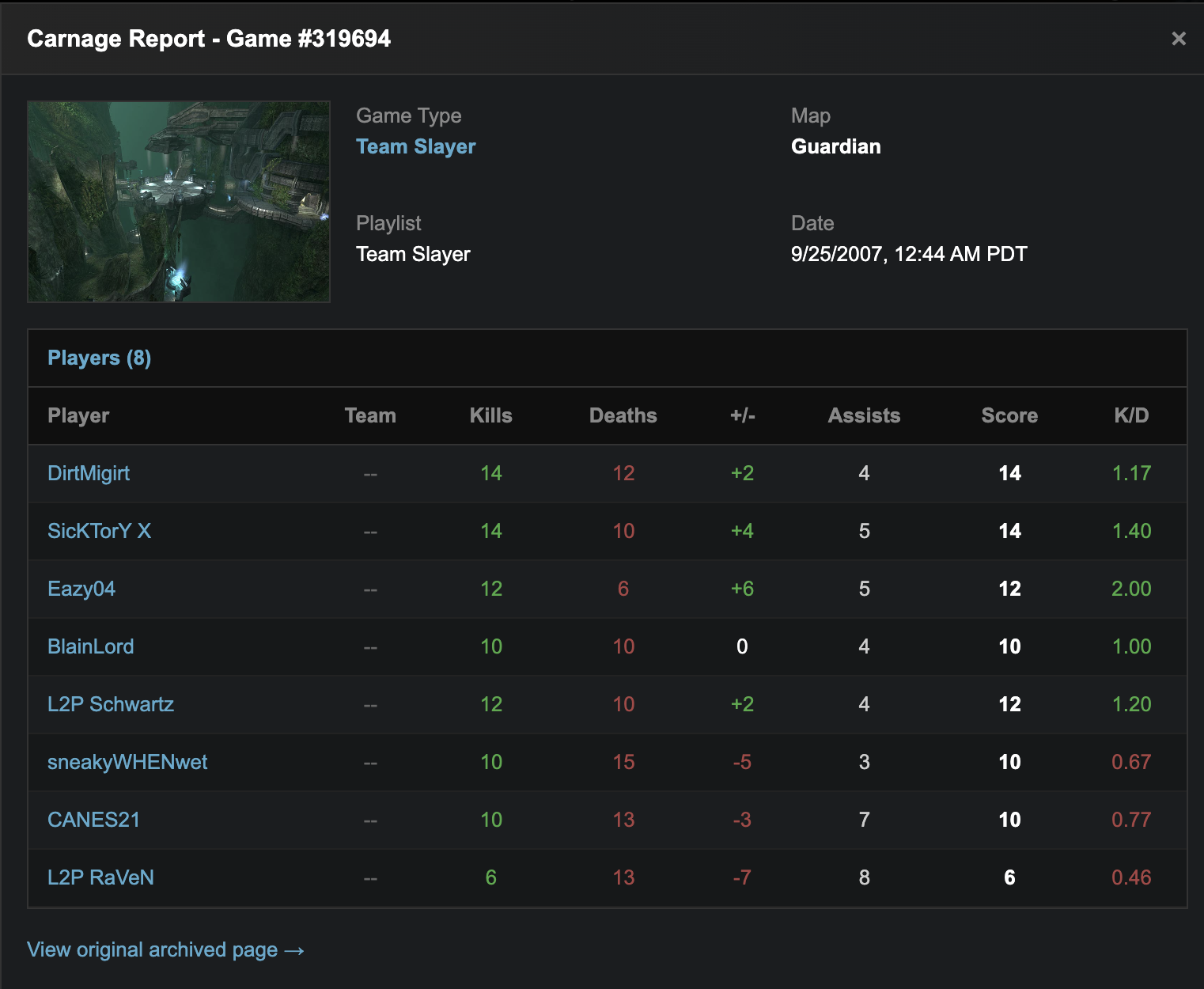Image resolution: width=1204 pixels, height=989 pixels.
Task: Open SicKTorY X's player page
Action: tap(100, 531)
